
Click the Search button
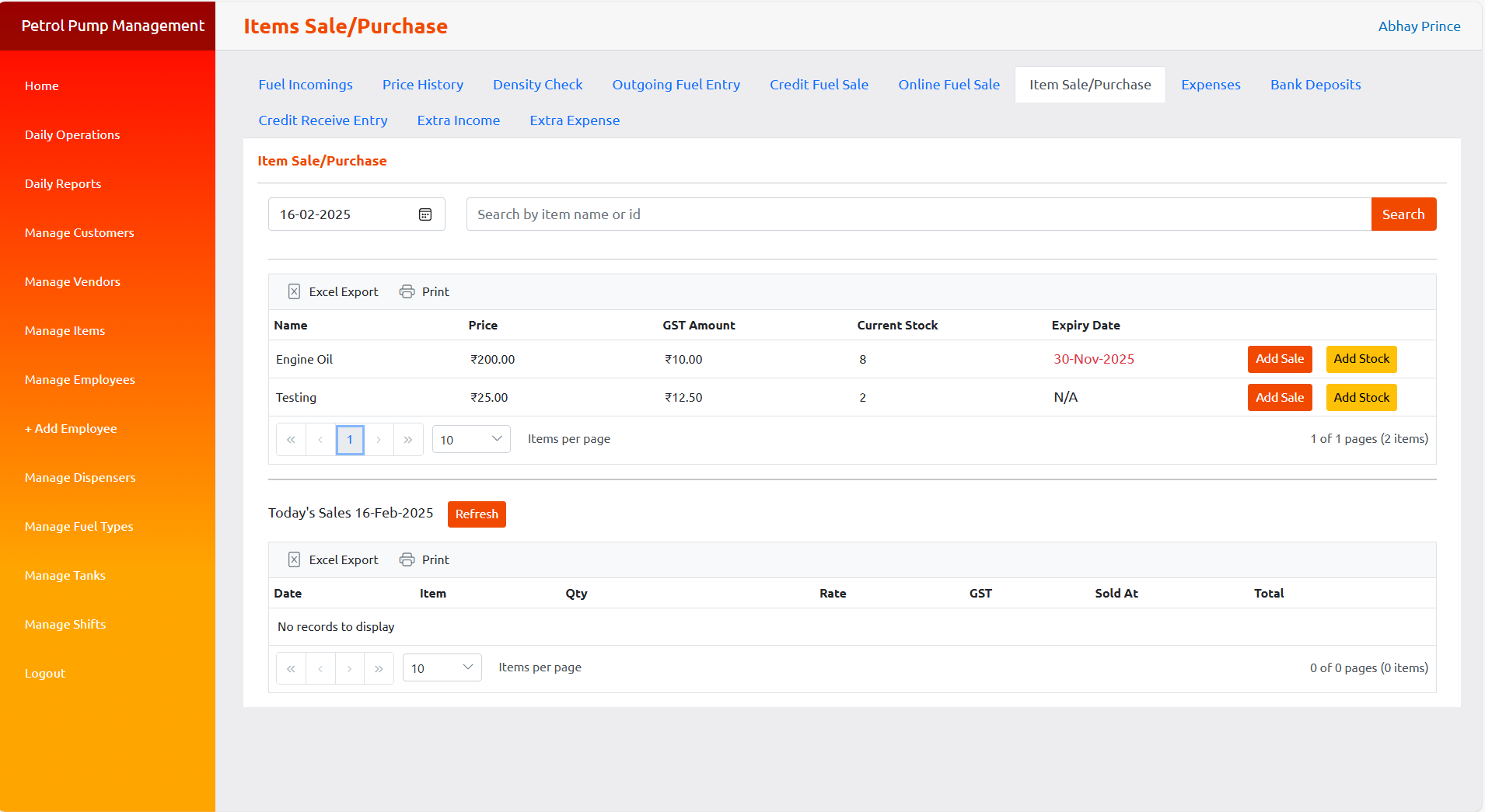click(x=1403, y=214)
